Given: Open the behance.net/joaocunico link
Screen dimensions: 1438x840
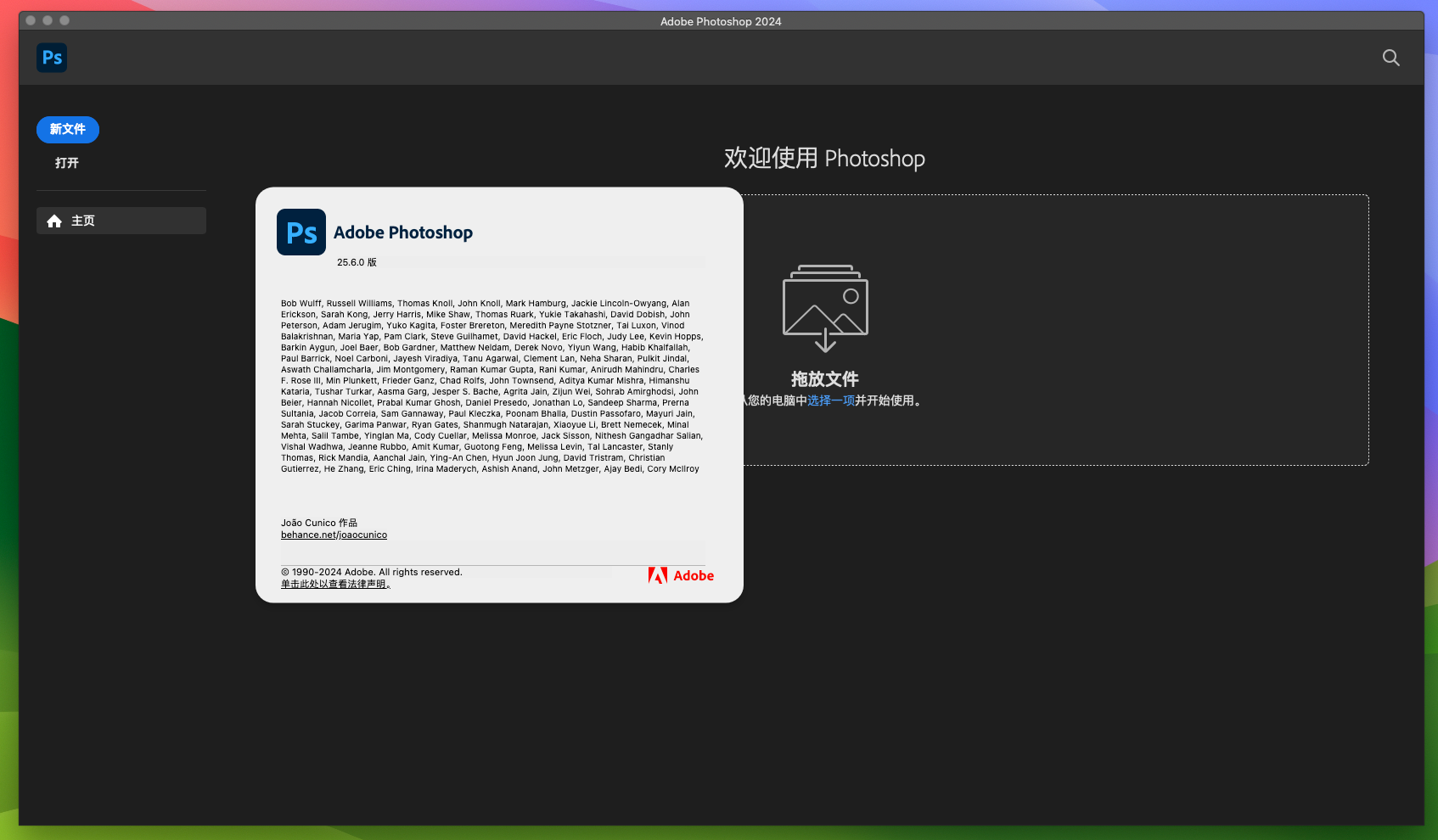Looking at the screenshot, I should pyautogui.click(x=334, y=535).
